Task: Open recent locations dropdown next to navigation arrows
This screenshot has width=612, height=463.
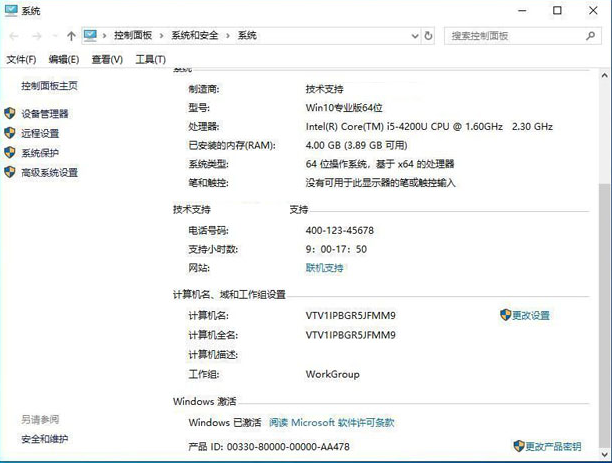Action: tap(54, 36)
